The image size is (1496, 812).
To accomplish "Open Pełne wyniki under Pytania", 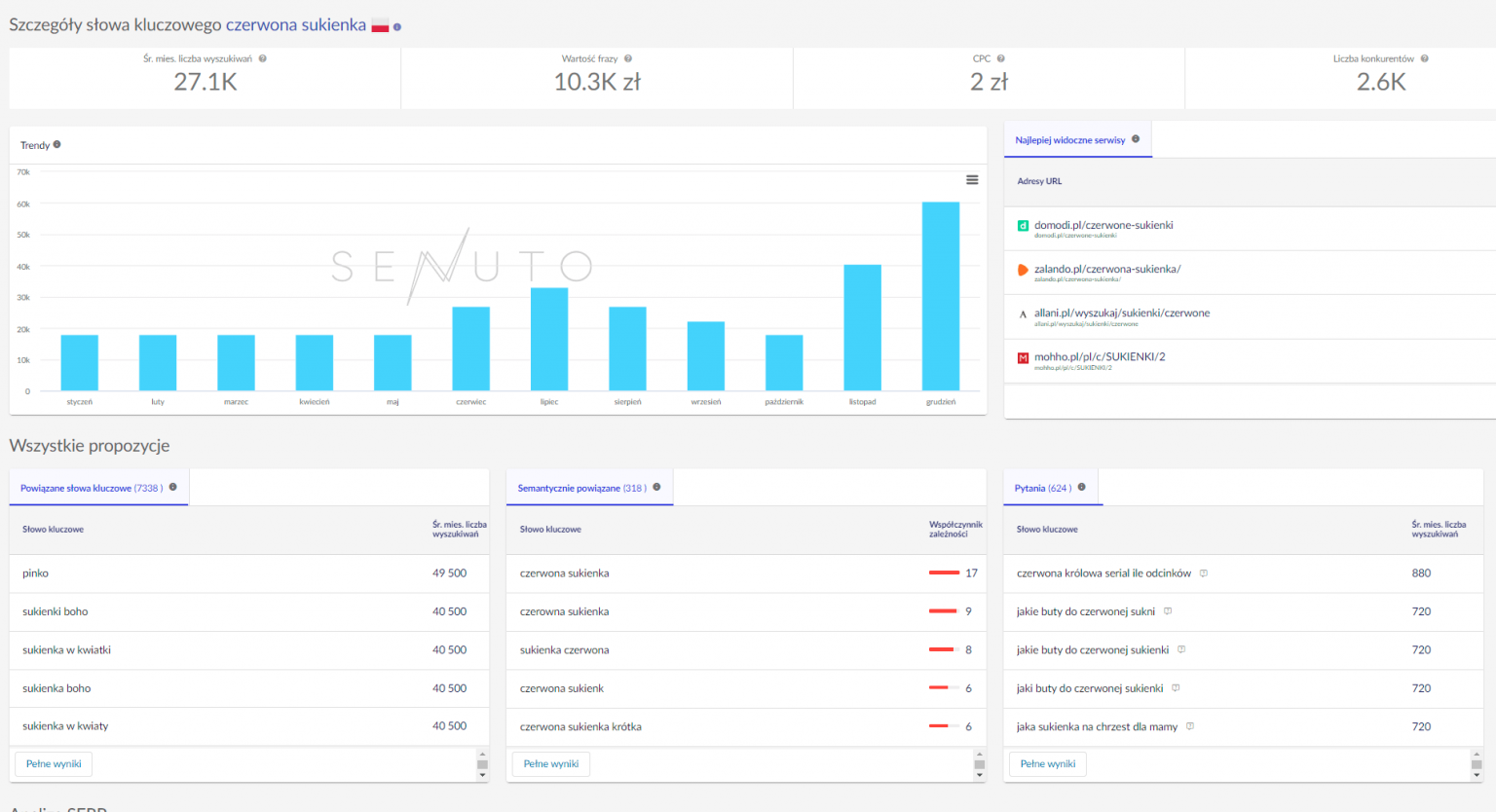I will point(1048,764).
